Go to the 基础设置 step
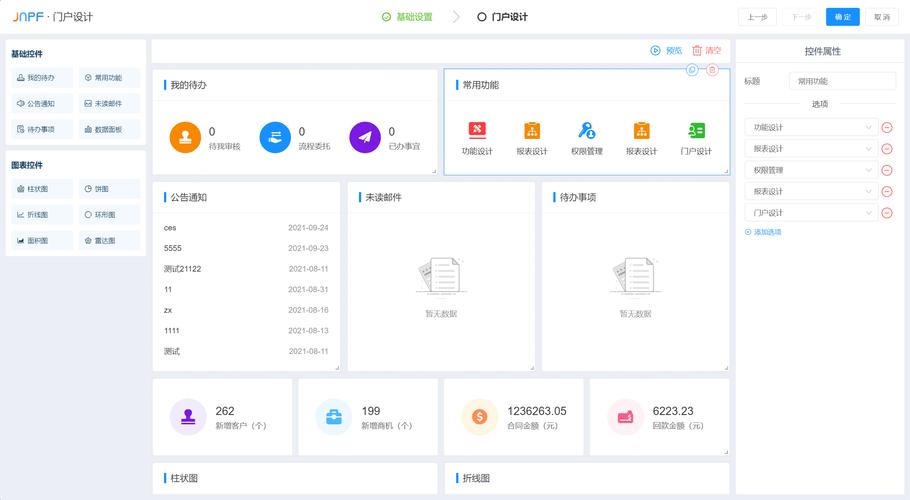The height and width of the screenshot is (500, 910). pos(407,17)
